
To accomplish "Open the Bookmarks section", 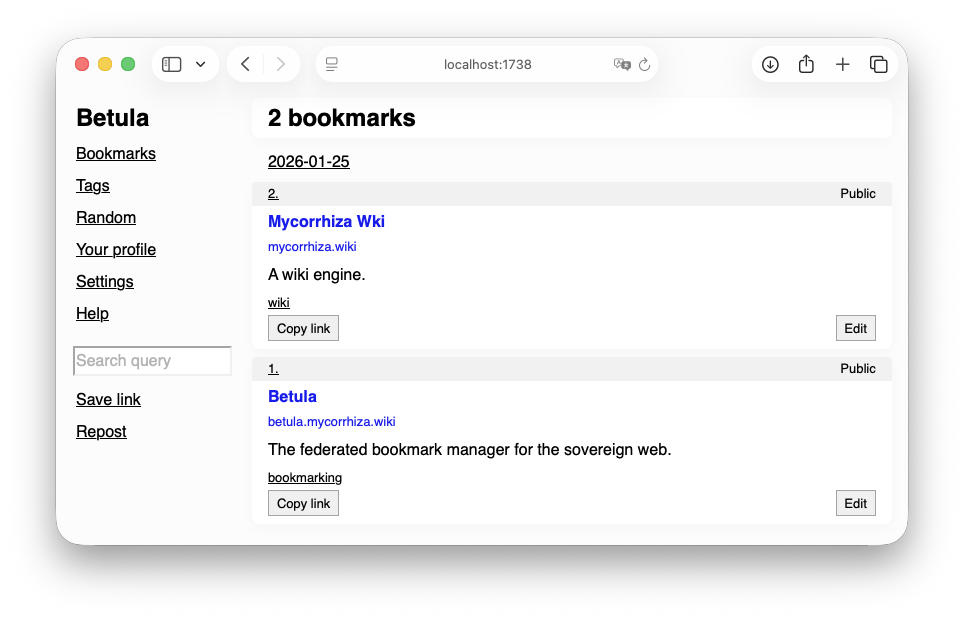I will [115, 153].
